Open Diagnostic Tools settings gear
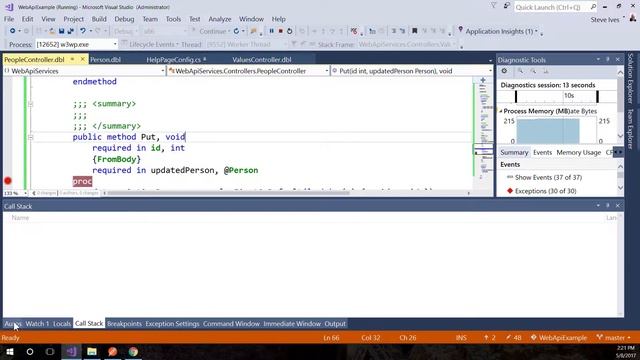 pos(504,71)
